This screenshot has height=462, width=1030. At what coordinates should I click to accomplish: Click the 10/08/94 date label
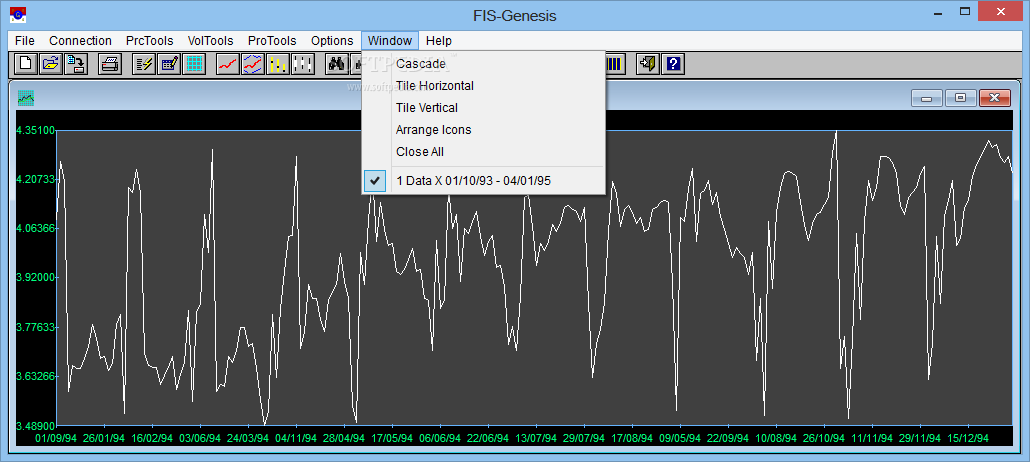coord(776,438)
